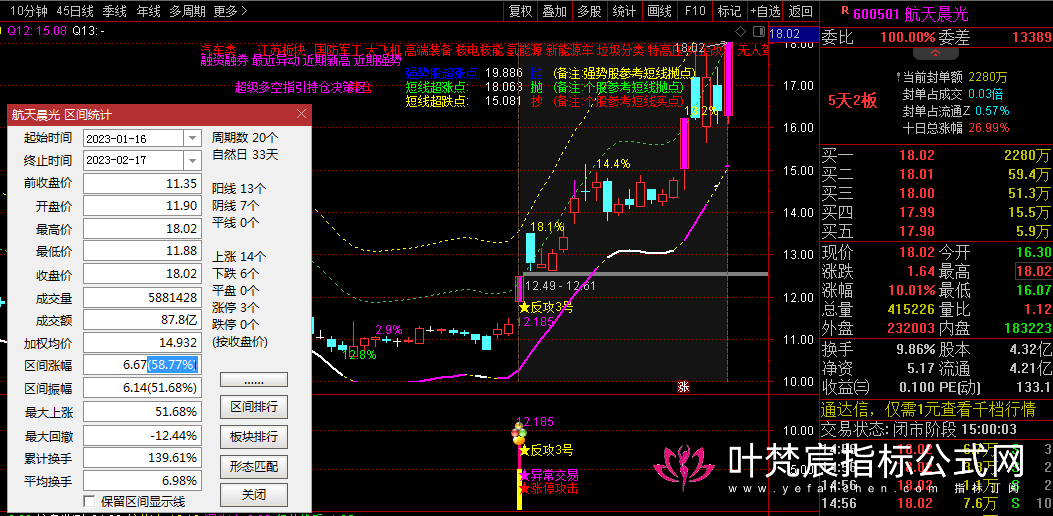
Task: Click the 关闭 button in the dialog
Action: (254, 495)
